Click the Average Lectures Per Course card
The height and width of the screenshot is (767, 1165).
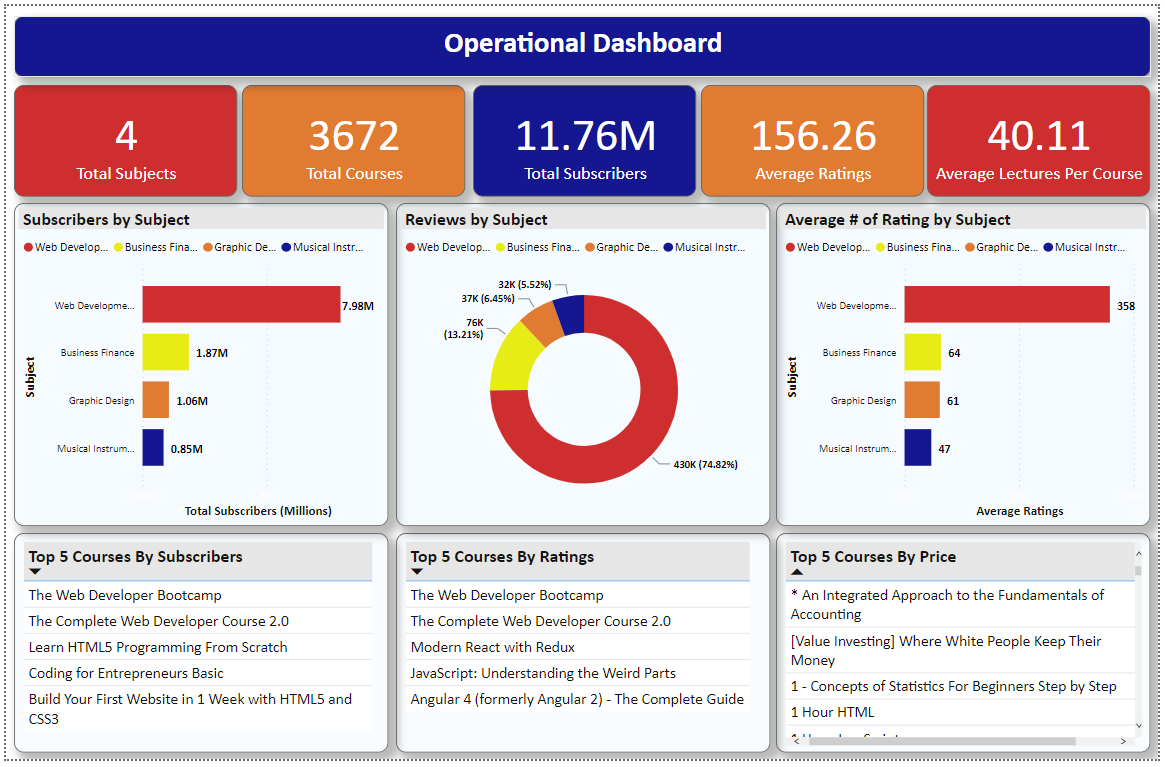1039,141
